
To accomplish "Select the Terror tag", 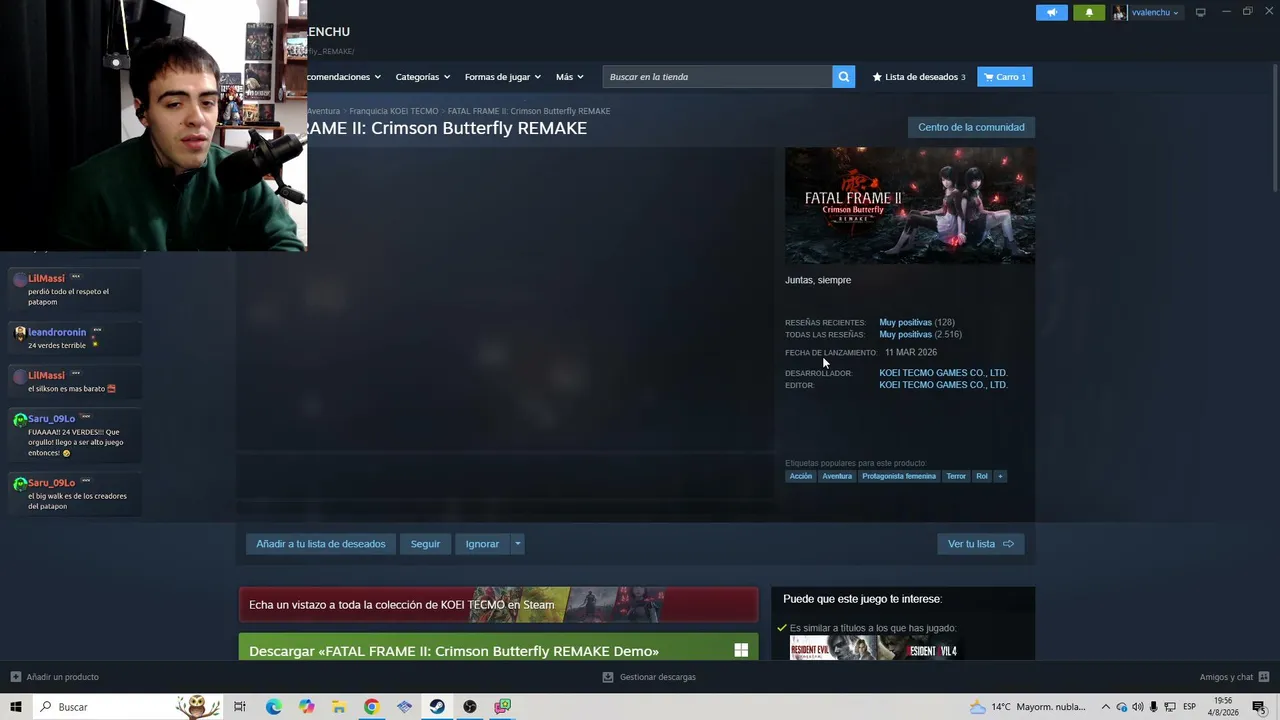I will tap(956, 476).
